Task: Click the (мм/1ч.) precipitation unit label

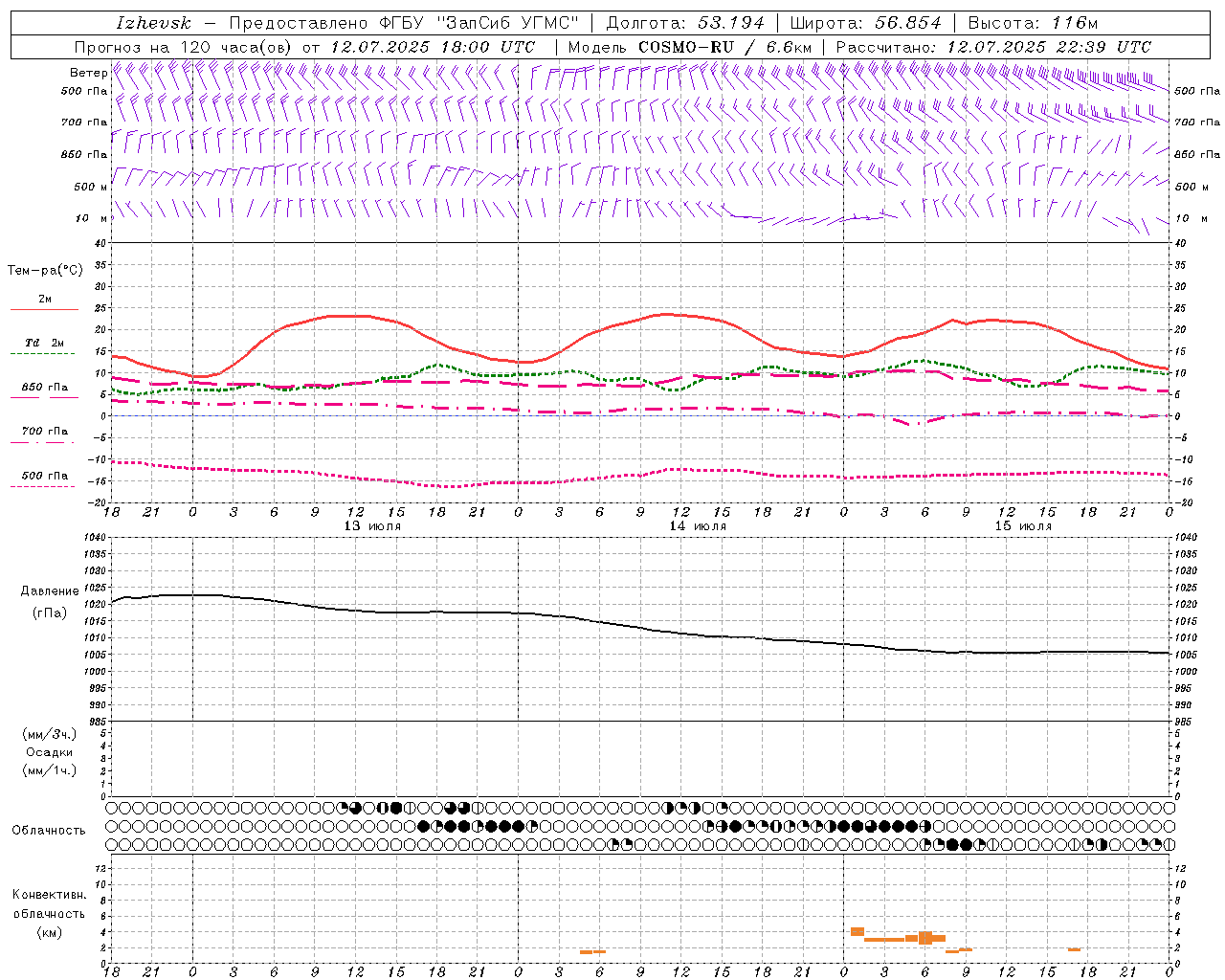Action: click(50, 770)
